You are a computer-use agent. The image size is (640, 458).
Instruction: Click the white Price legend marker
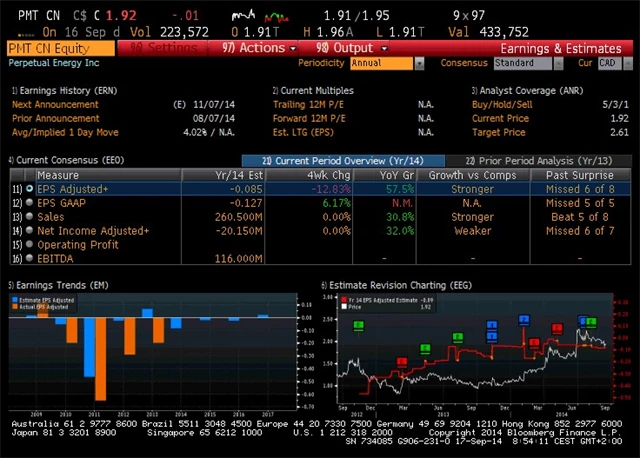[344, 305]
